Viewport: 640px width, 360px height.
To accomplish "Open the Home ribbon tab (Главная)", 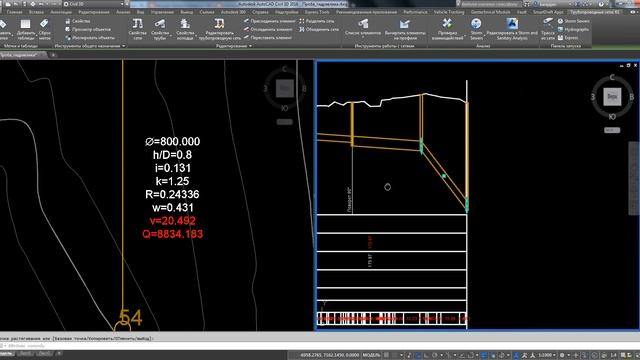I will (15, 12).
